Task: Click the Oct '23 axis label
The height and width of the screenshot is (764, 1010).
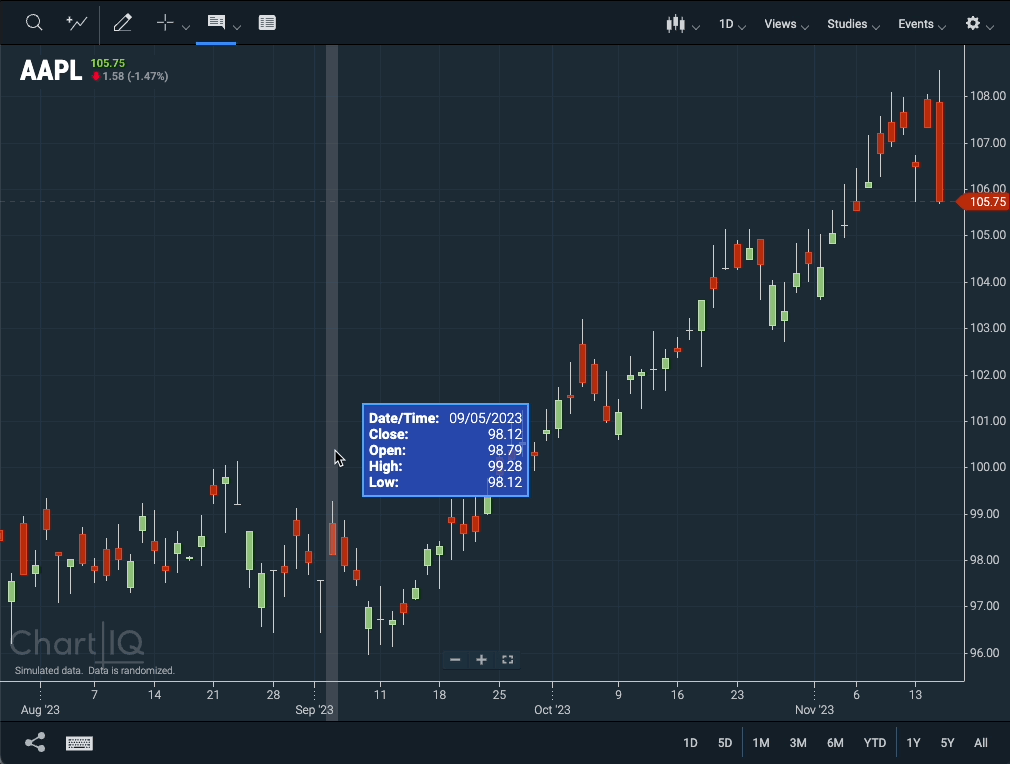Action: coord(552,710)
